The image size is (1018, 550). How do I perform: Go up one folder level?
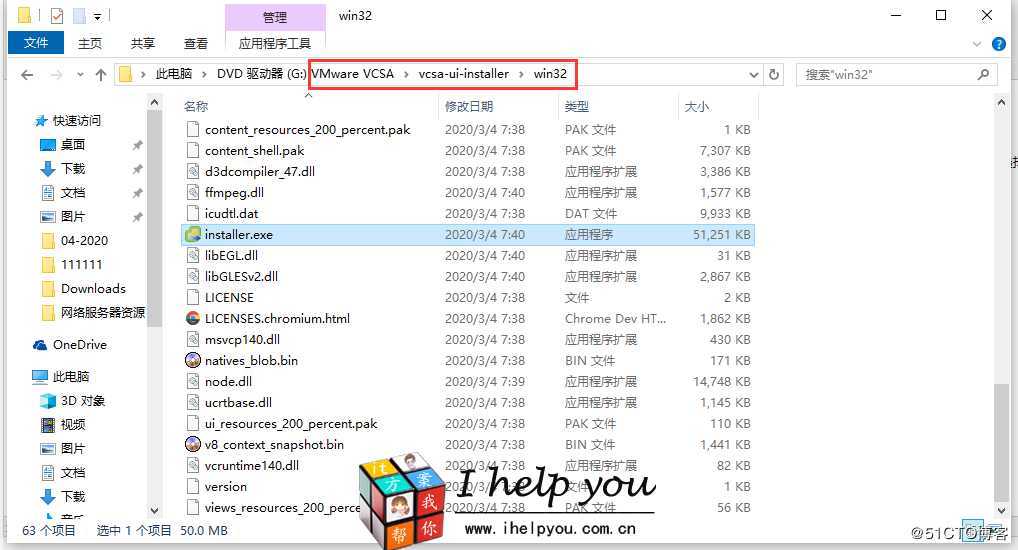101,75
